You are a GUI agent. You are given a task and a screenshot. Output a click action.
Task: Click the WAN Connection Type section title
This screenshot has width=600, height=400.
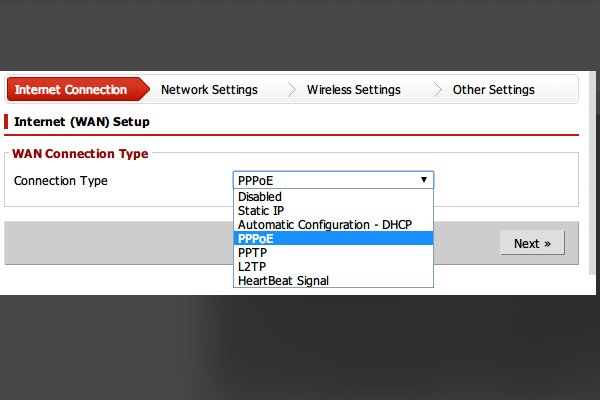[80, 154]
